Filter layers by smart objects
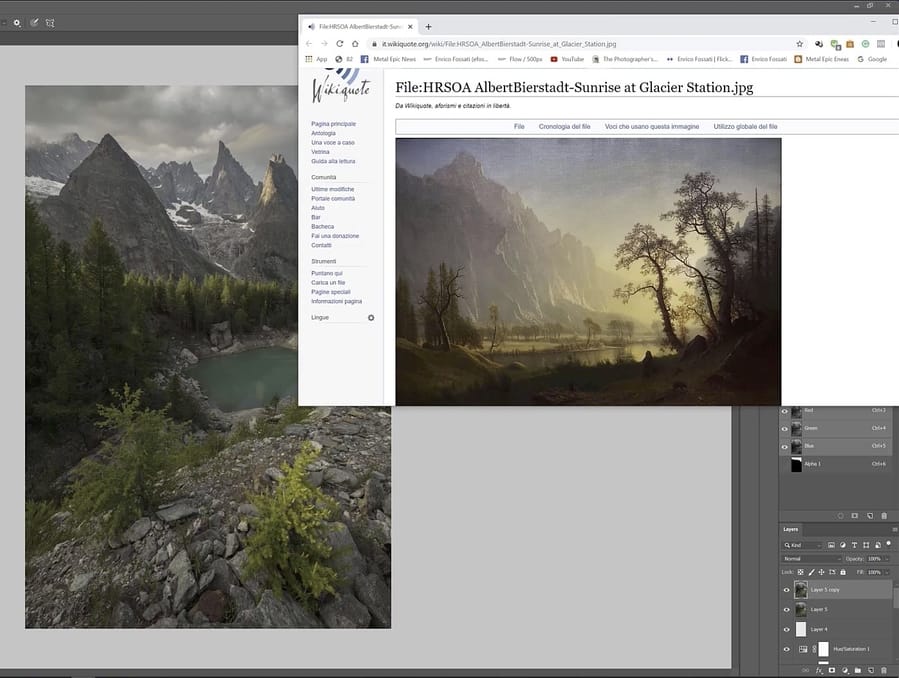This screenshot has width=899, height=678. click(x=878, y=545)
